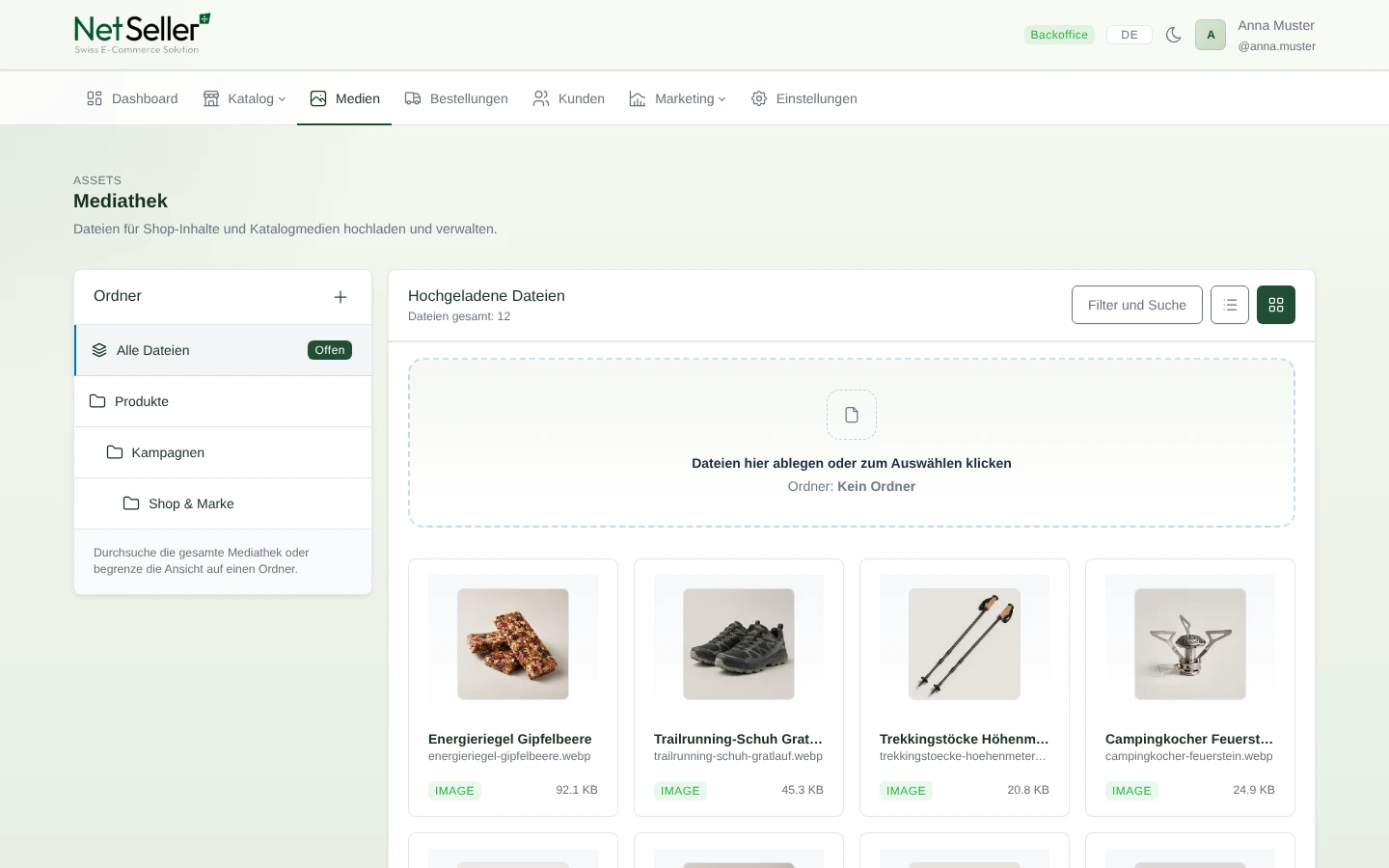Add a new folder with plus icon

coord(340,297)
